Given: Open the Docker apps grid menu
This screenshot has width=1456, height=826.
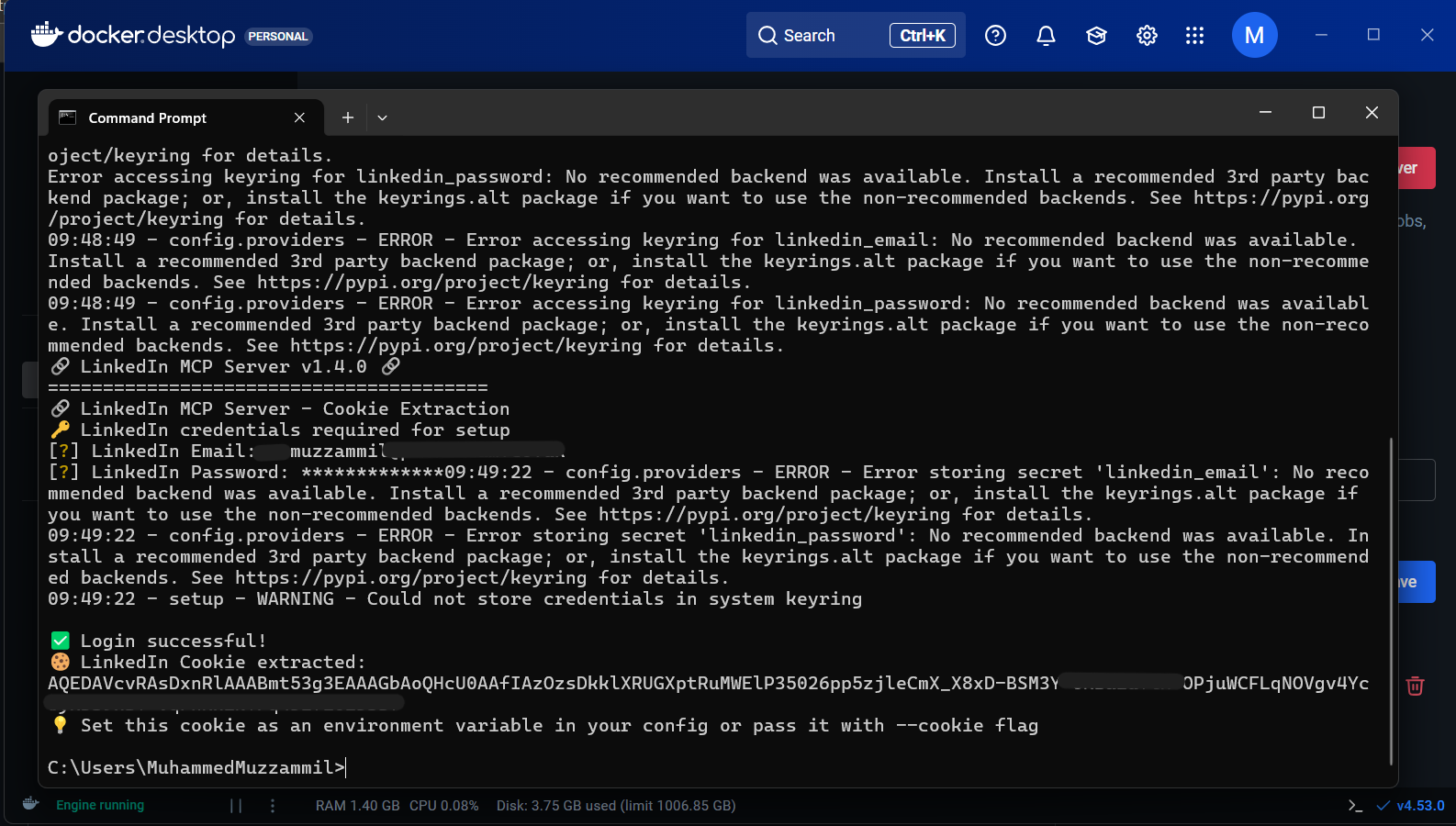Looking at the screenshot, I should (x=1194, y=36).
